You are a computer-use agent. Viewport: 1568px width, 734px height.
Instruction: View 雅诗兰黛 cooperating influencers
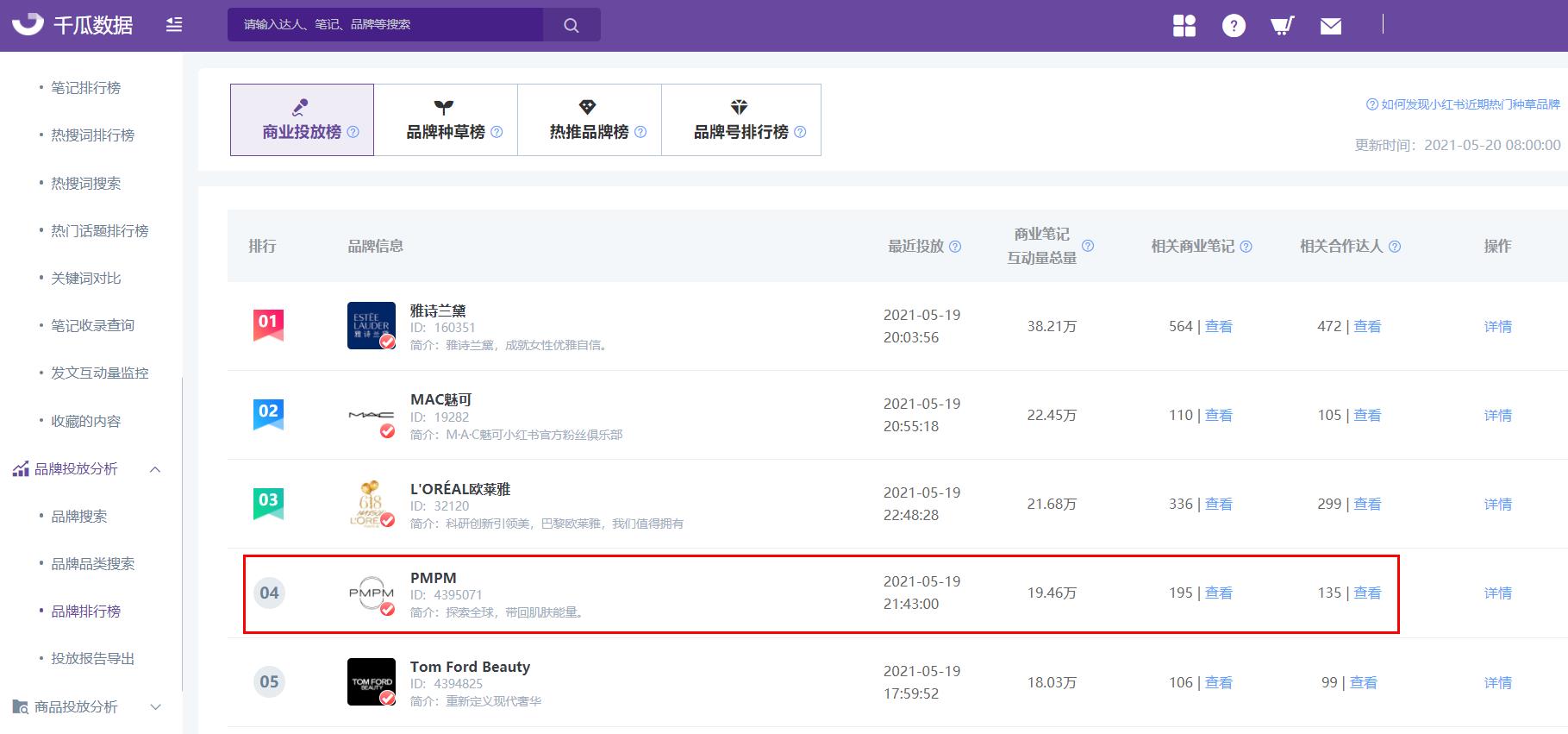1367,326
